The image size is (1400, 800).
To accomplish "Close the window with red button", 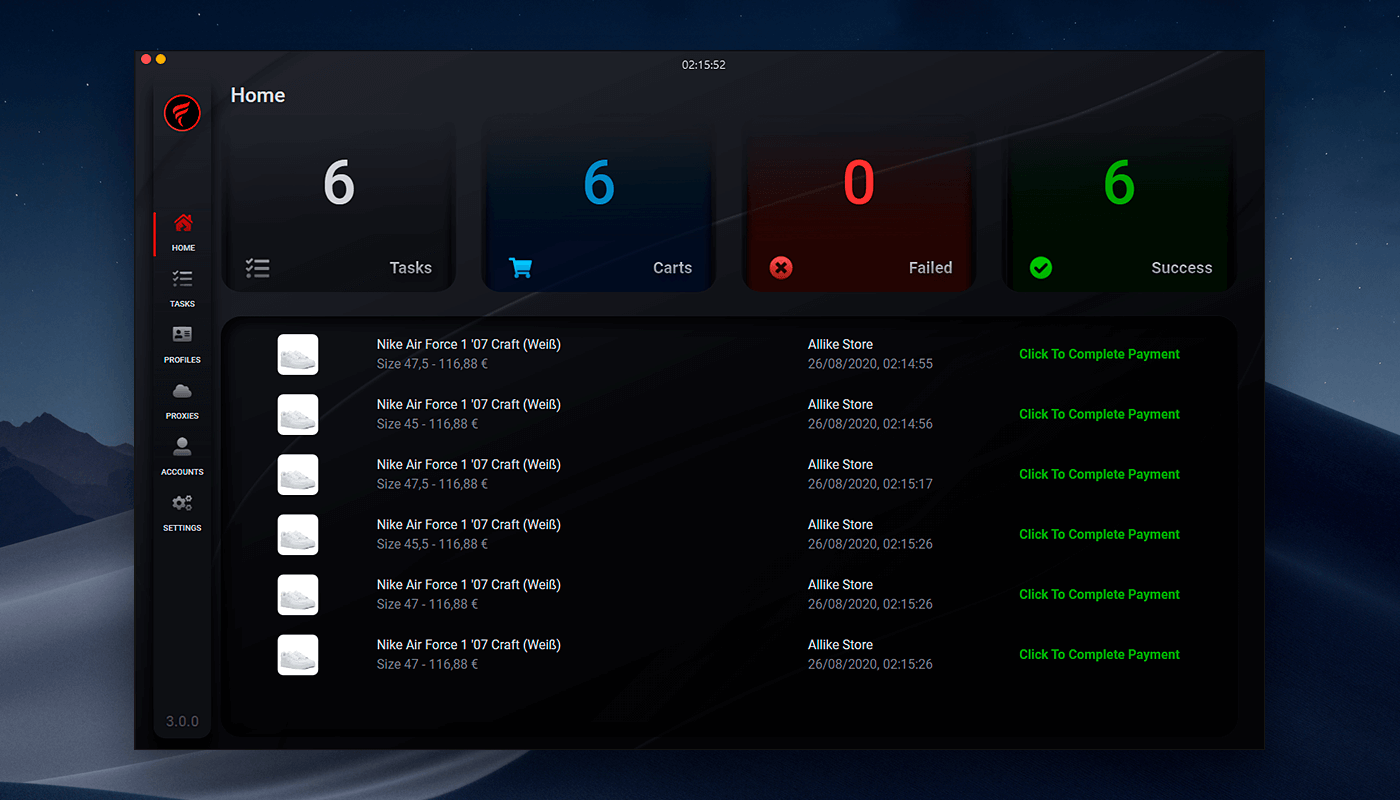I will [x=146, y=59].
